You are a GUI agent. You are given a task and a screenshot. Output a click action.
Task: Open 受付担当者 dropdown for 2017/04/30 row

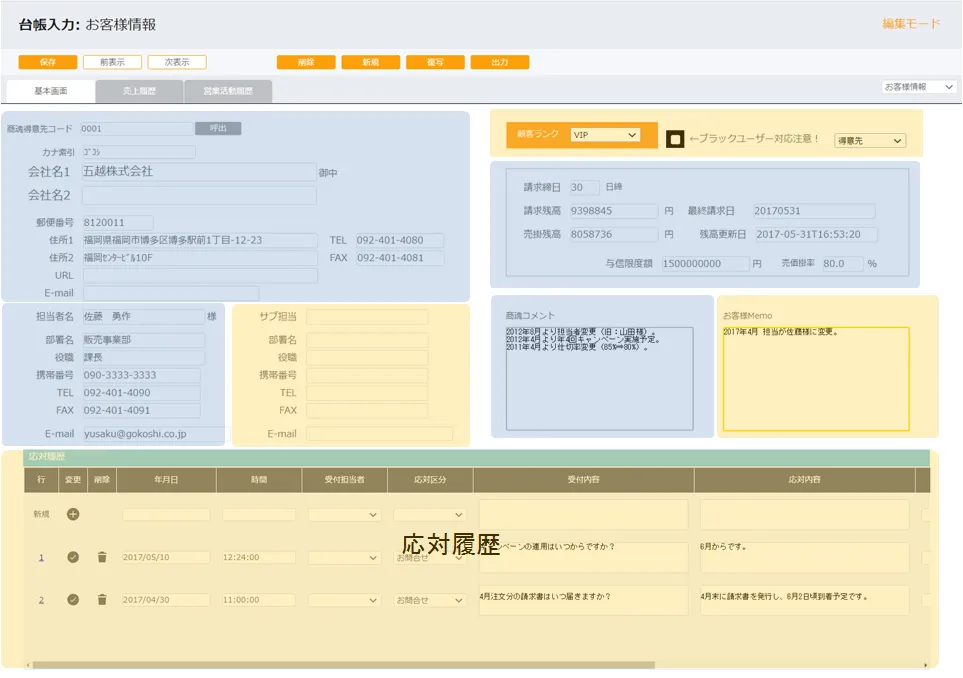(344, 600)
